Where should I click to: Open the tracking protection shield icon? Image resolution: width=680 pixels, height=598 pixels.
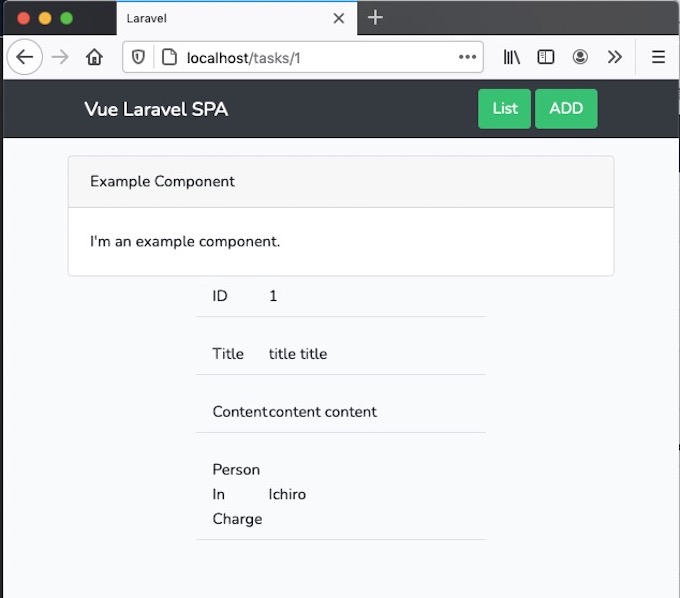tap(139, 57)
